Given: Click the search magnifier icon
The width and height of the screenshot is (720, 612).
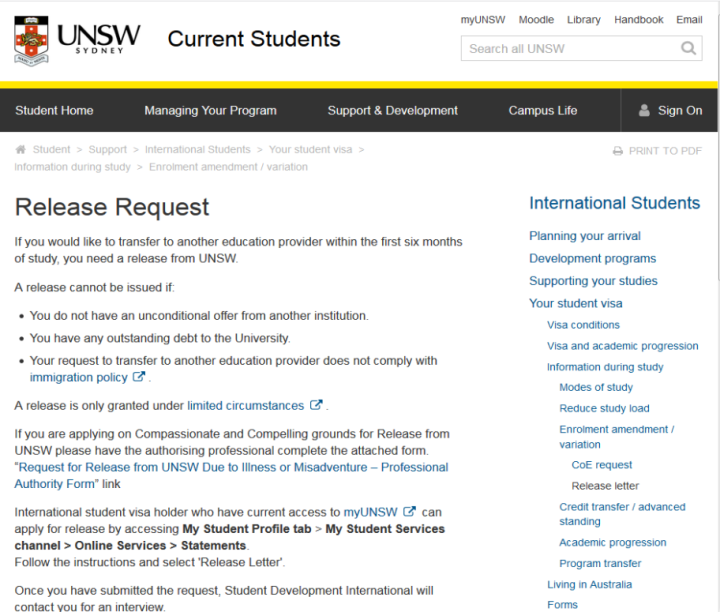Looking at the screenshot, I should (688, 48).
